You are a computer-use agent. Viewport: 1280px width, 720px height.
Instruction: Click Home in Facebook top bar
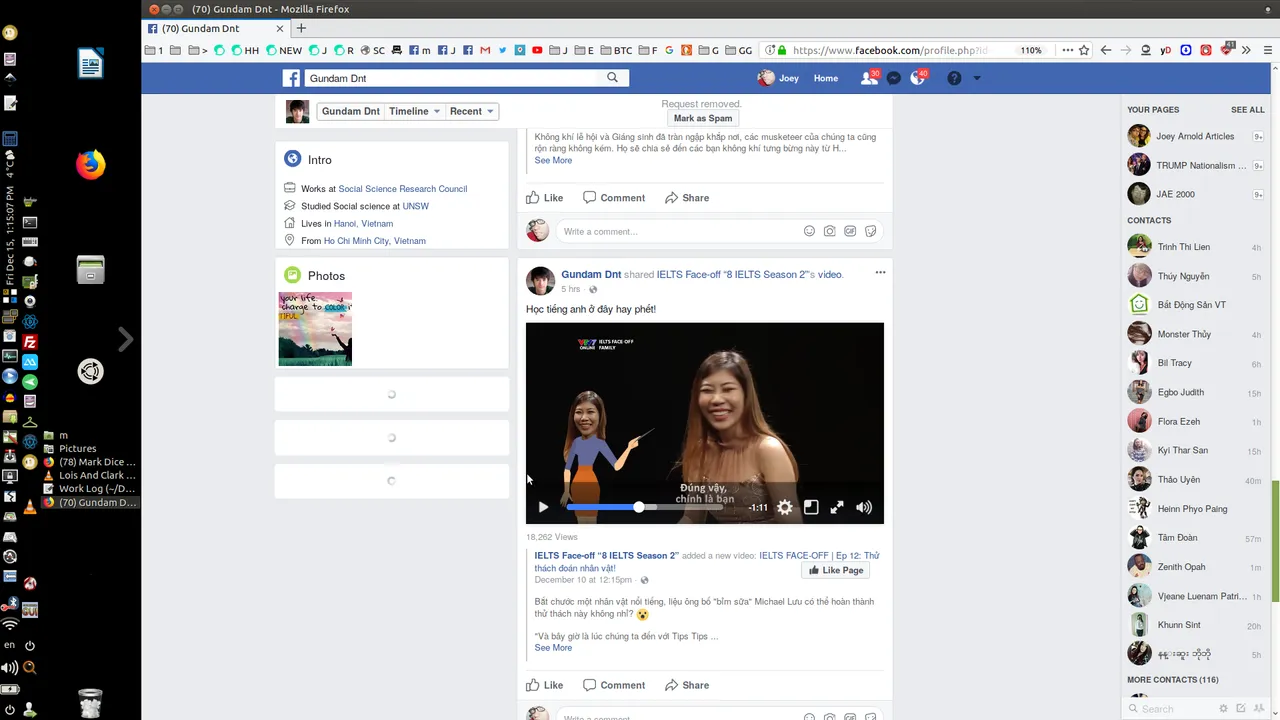point(826,78)
